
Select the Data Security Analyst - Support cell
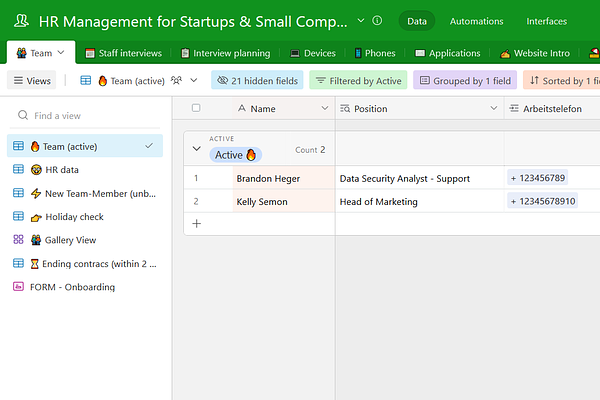pos(420,178)
